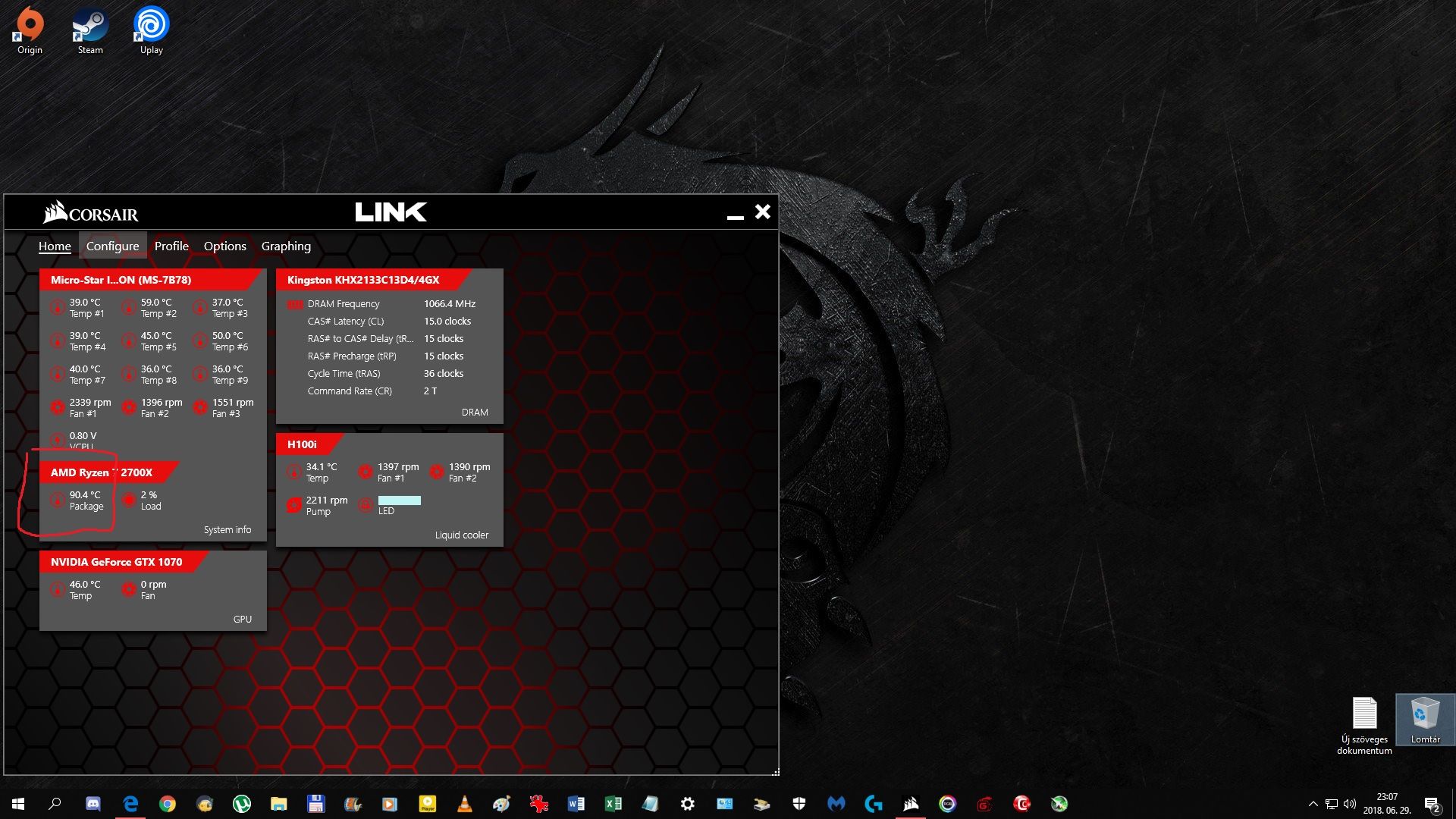This screenshot has height=819, width=1456.
Task: Switch to the Graphing tab
Action: [286, 246]
